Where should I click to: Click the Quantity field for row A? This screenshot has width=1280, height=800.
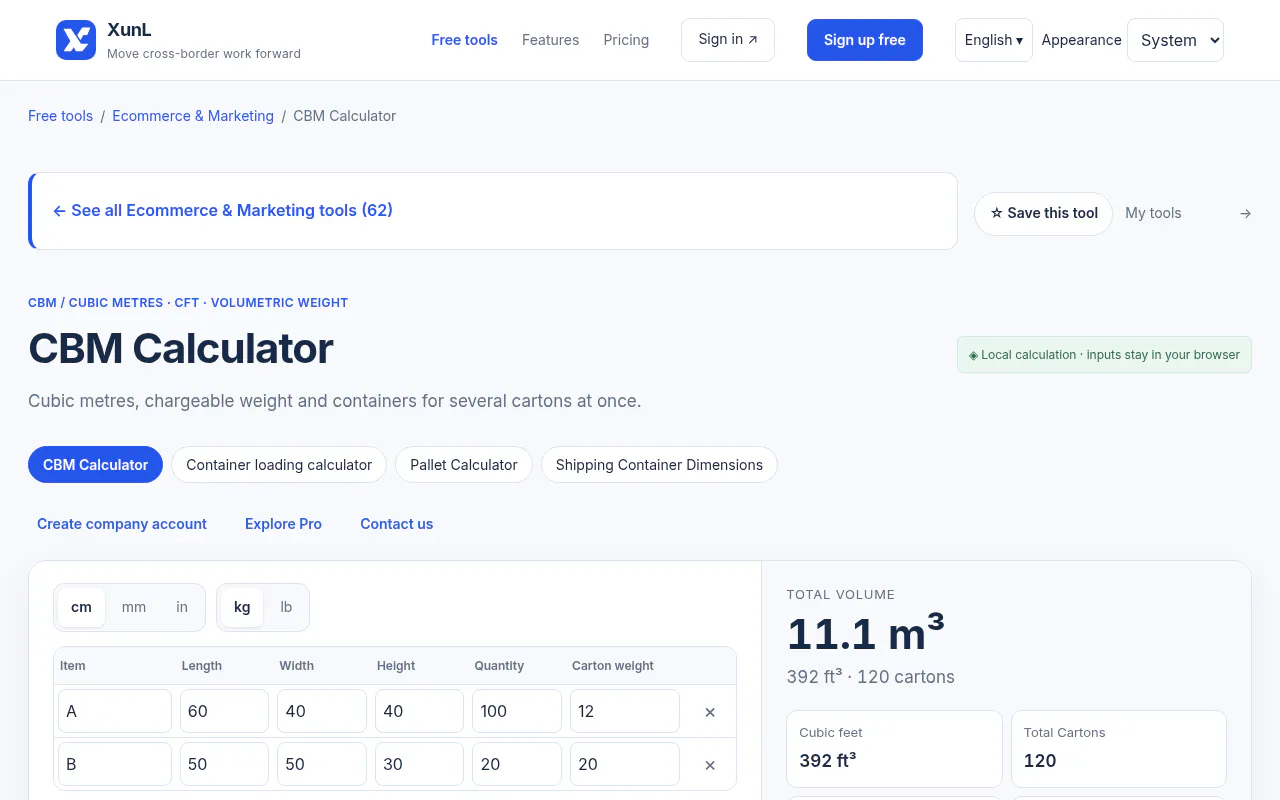point(517,711)
